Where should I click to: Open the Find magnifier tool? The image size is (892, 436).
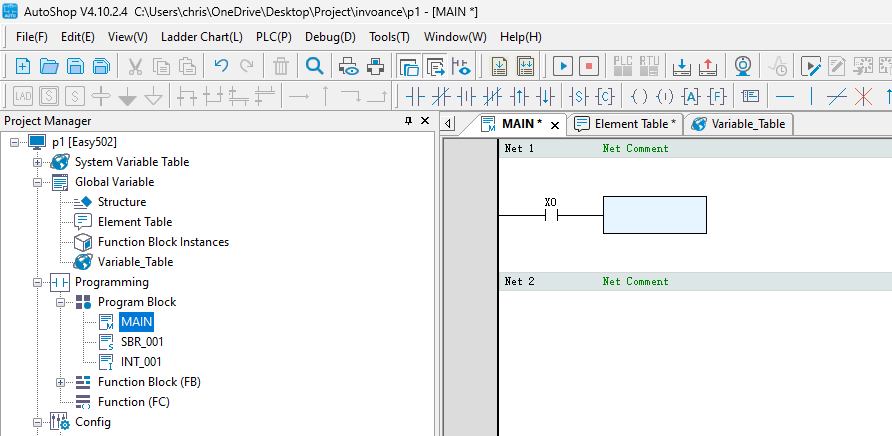[315, 65]
